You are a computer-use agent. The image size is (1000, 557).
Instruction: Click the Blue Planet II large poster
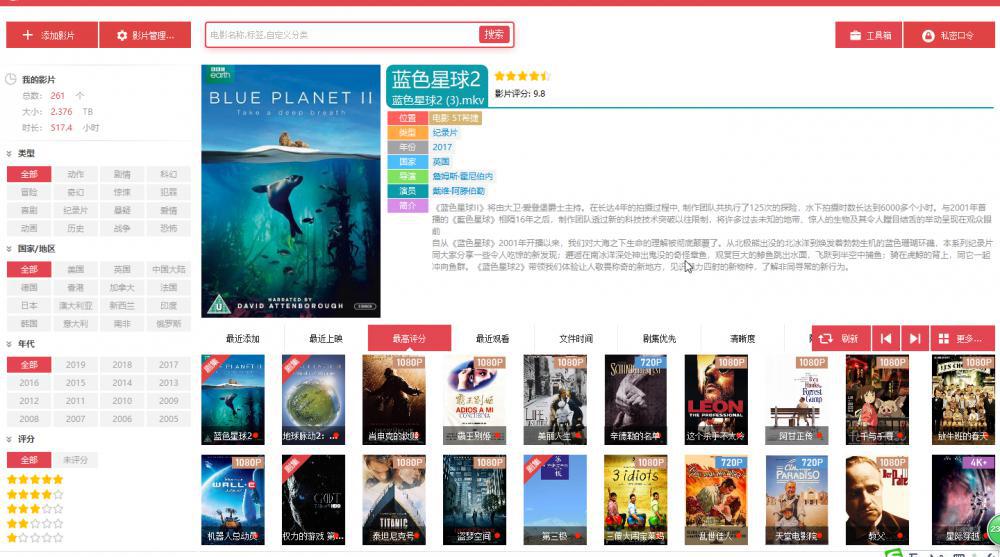(x=291, y=191)
